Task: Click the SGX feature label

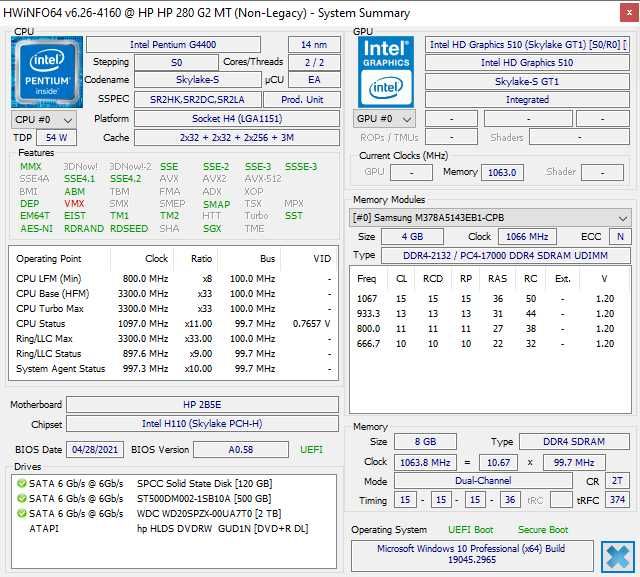Action: point(212,229)
